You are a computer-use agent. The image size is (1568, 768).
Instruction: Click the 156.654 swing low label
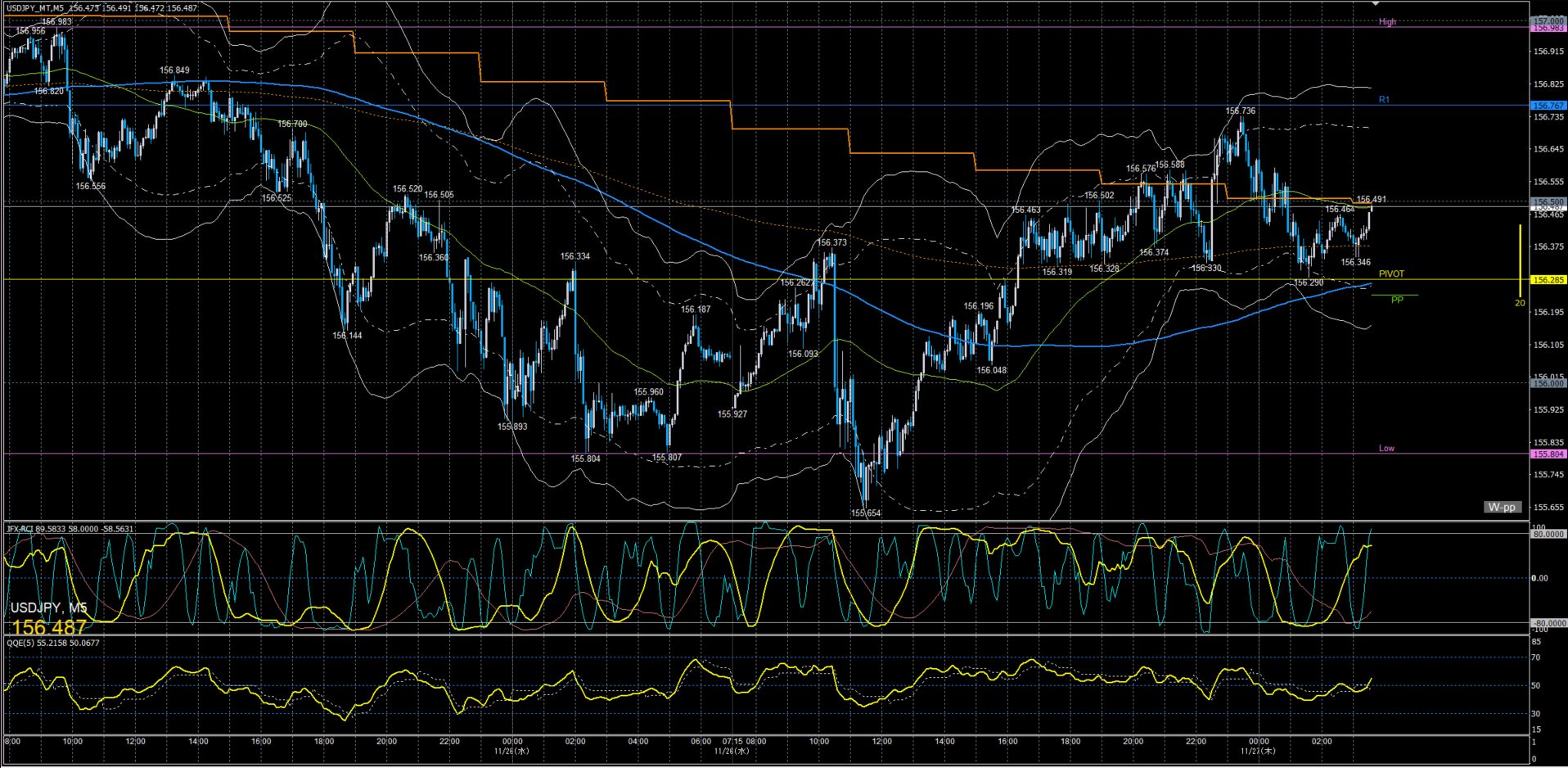866,513
